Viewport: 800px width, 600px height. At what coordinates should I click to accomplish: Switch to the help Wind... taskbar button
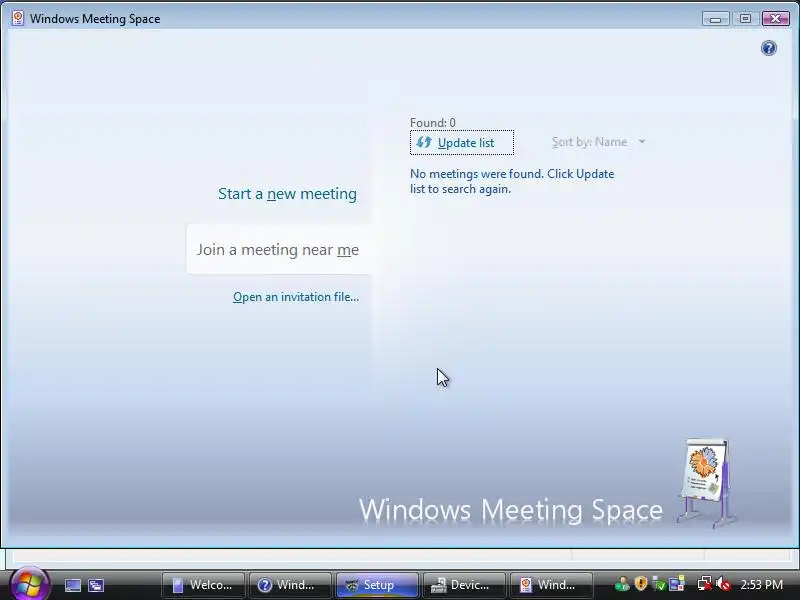(x=290, y=585)
